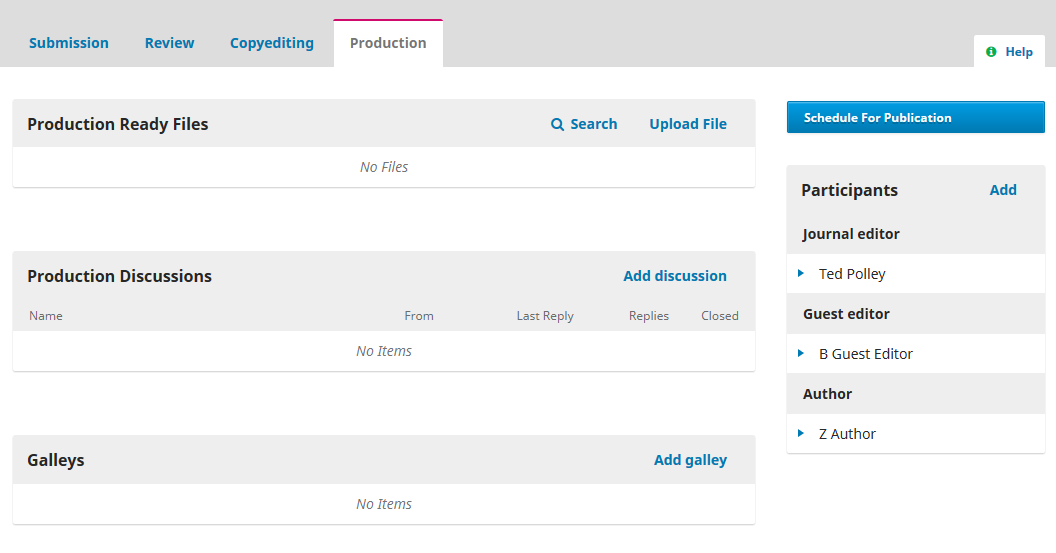Click Schedule For Publication button
This screenshot has width=1056, height=553.
[915, 117]
